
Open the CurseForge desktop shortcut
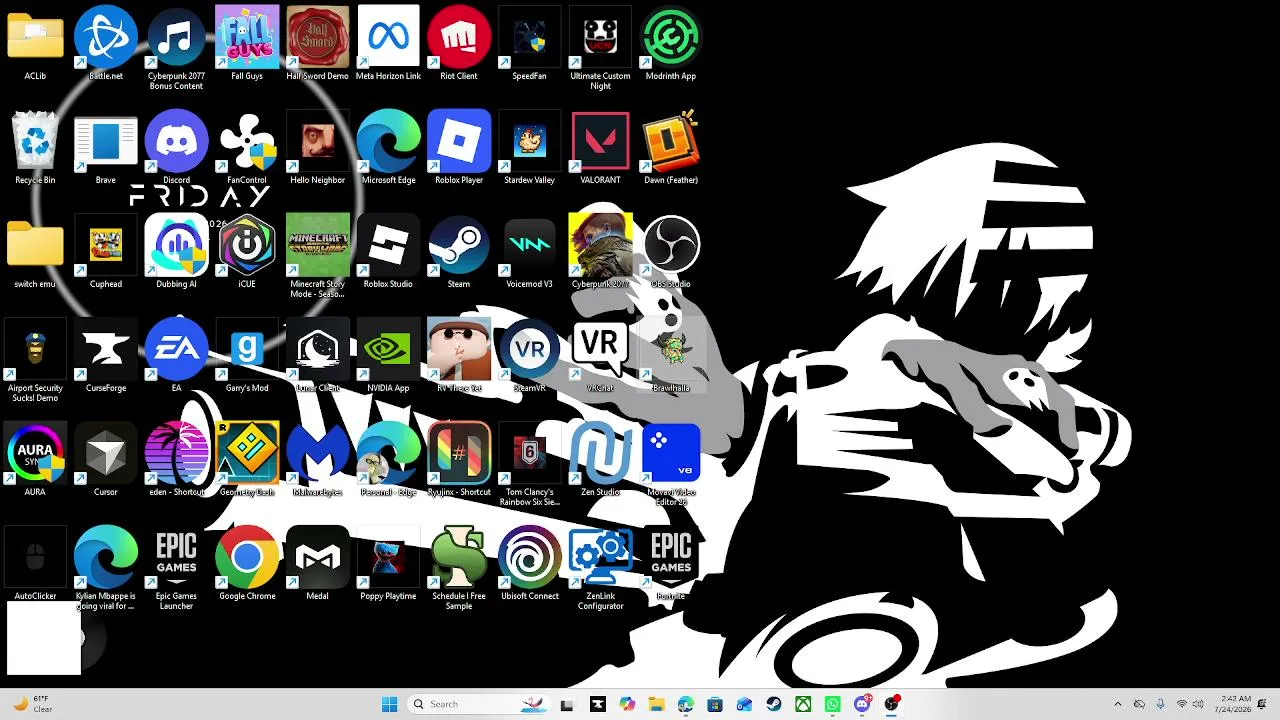pyautogui.click(x=106, y=356)
